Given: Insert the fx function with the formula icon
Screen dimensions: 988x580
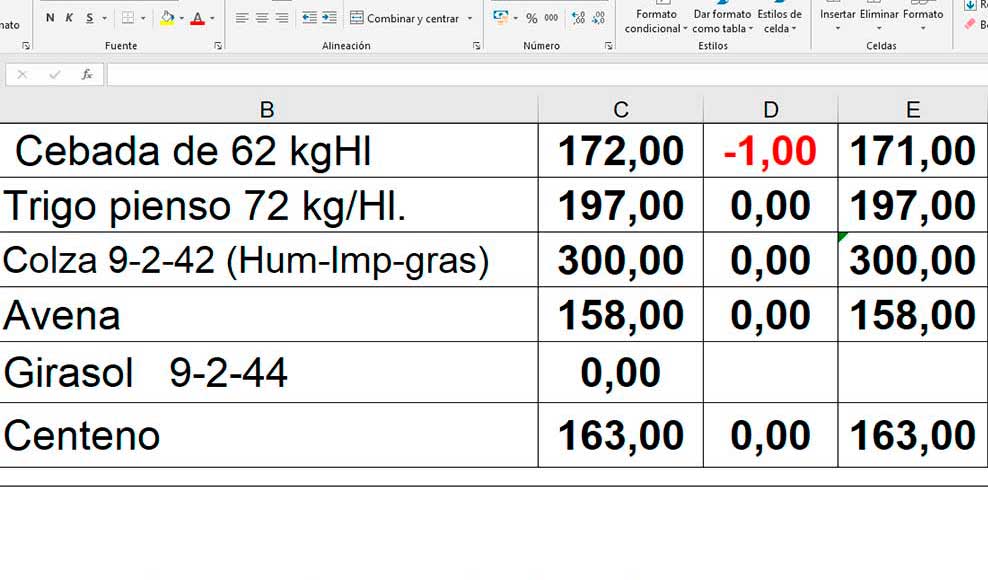Looking at the screenshot, I should click(x=87, y=73).
